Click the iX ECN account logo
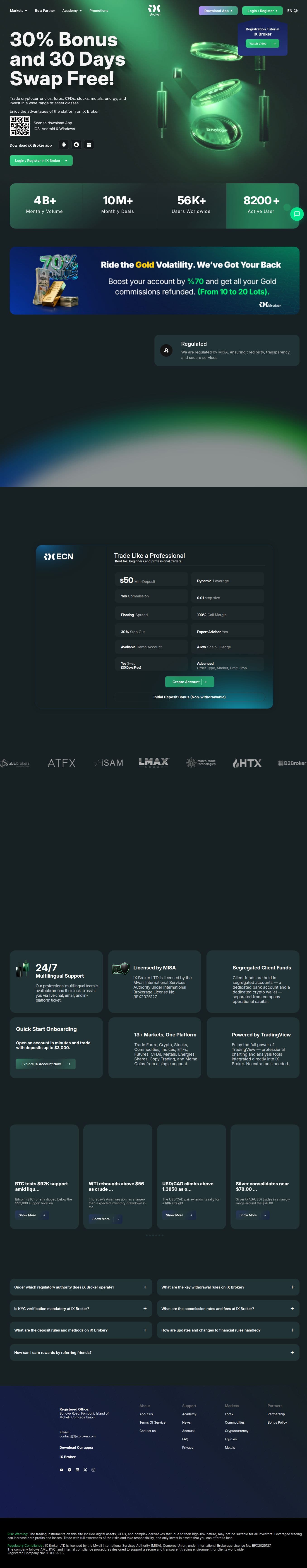307x1568 pixels. 58,556
